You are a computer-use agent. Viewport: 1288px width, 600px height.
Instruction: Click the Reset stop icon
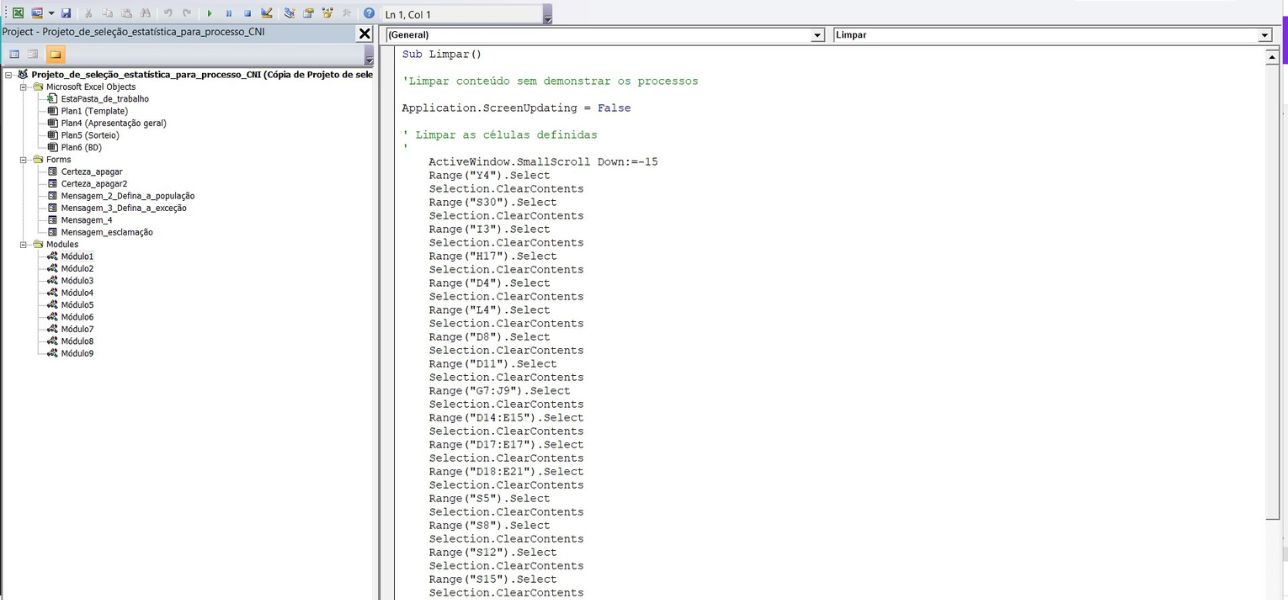247,13
